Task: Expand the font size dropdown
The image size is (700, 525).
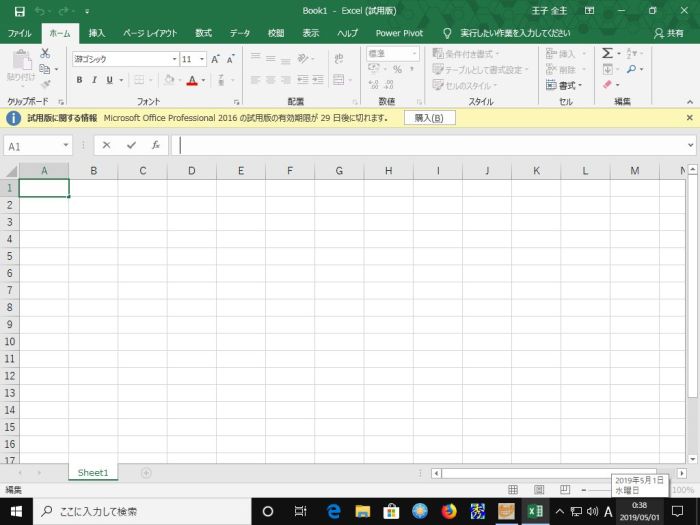Action: [201, 59]
